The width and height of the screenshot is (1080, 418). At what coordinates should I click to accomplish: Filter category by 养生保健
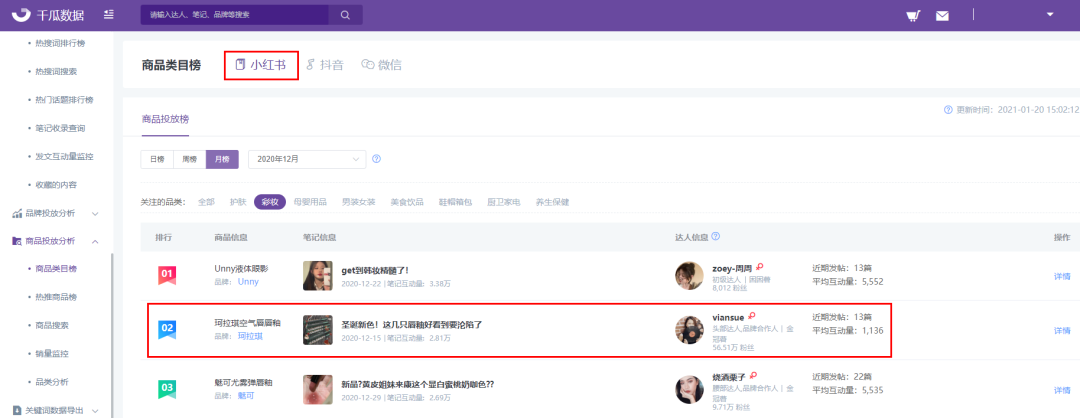click(552, 202)
